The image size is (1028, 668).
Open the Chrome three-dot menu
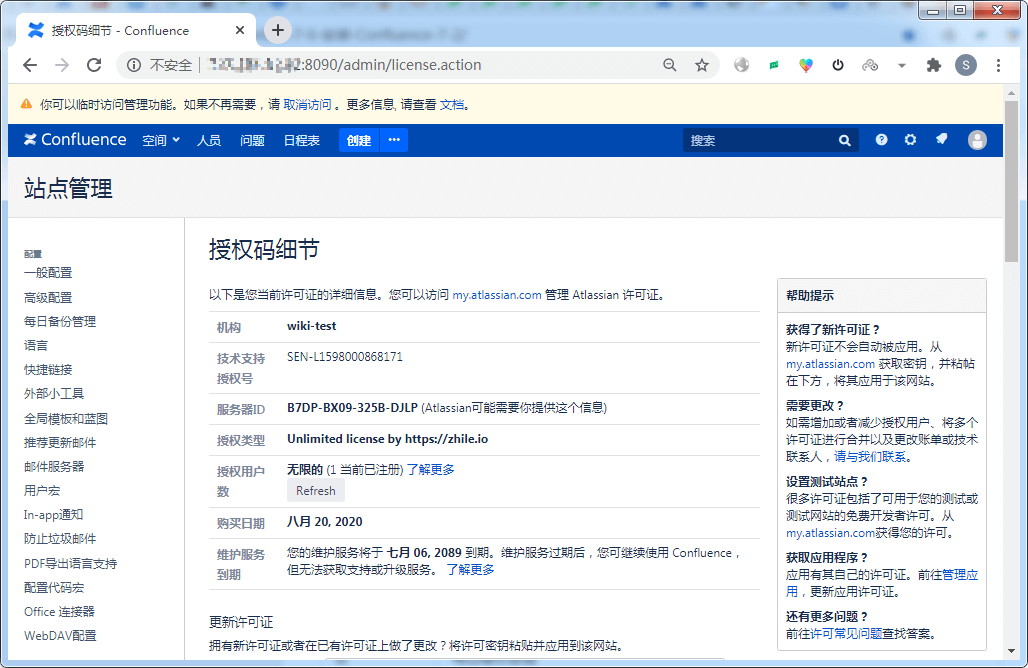pos(998,65)
